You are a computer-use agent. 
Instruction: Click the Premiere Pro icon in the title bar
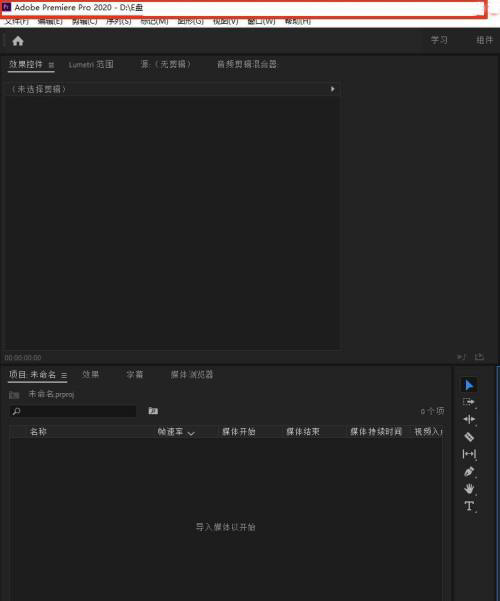(x=7, y=7)
